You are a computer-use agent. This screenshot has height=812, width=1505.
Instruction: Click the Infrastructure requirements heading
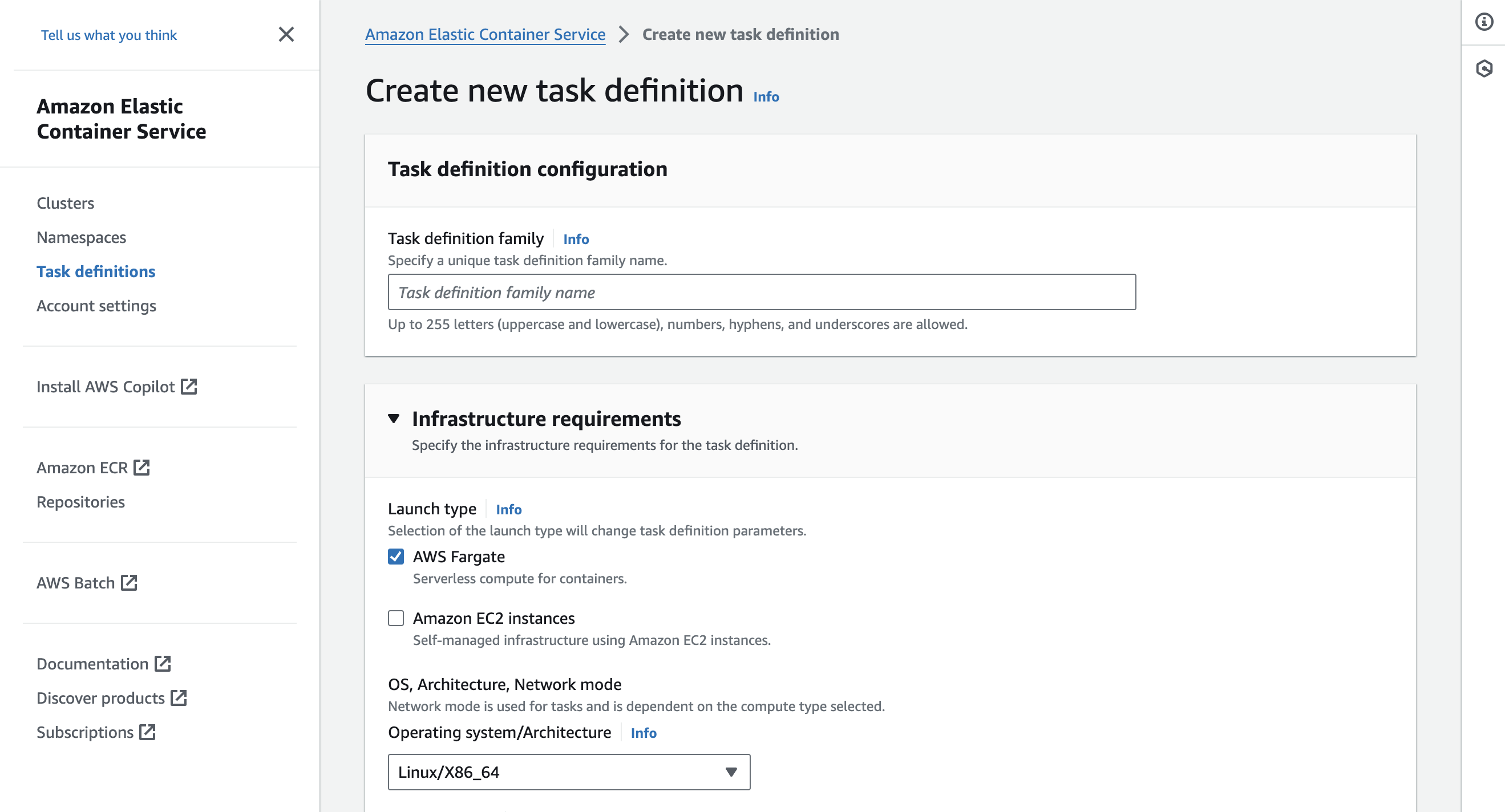point(547,419)
